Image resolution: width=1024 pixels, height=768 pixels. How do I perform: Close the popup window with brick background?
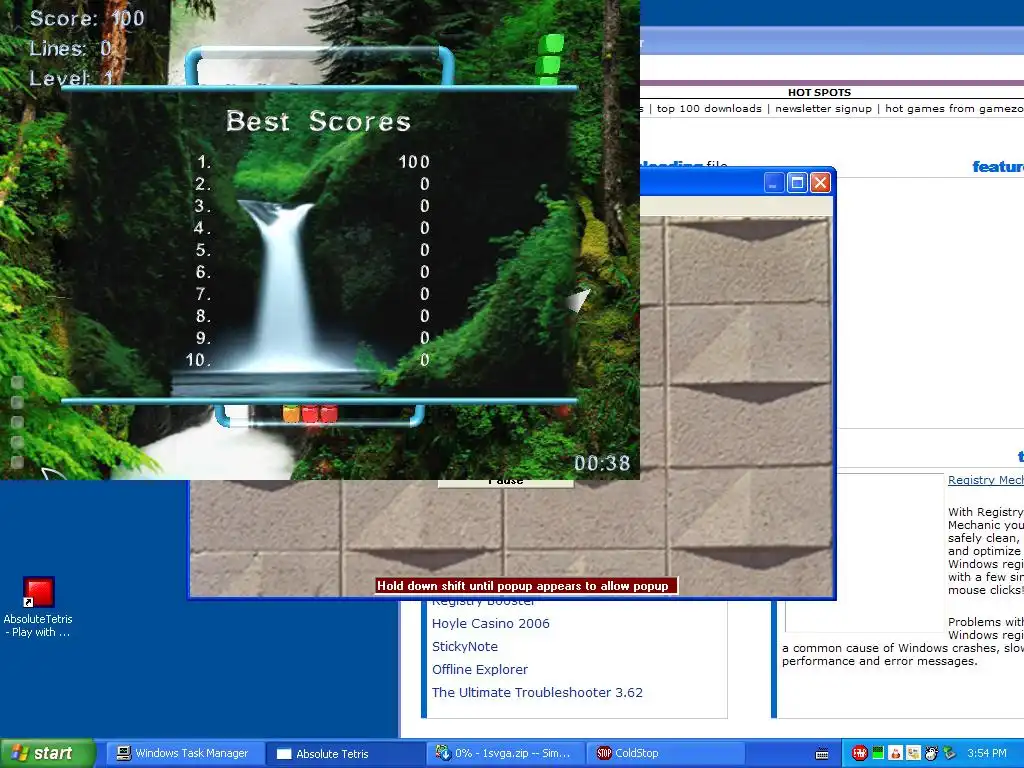point(820,182)
